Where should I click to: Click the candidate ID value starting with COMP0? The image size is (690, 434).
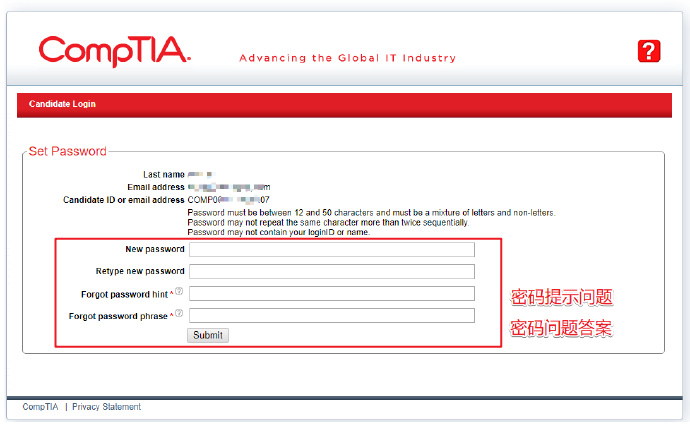pos(228,200)
